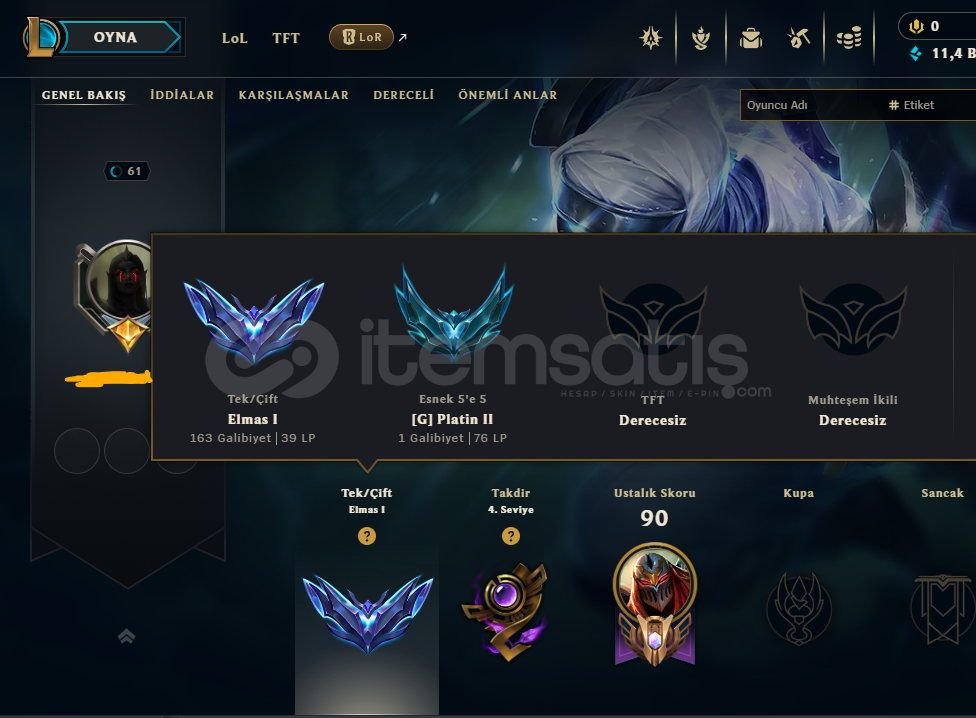Click the Tek/Çift question mark help icon

click(x=367, y=536)
